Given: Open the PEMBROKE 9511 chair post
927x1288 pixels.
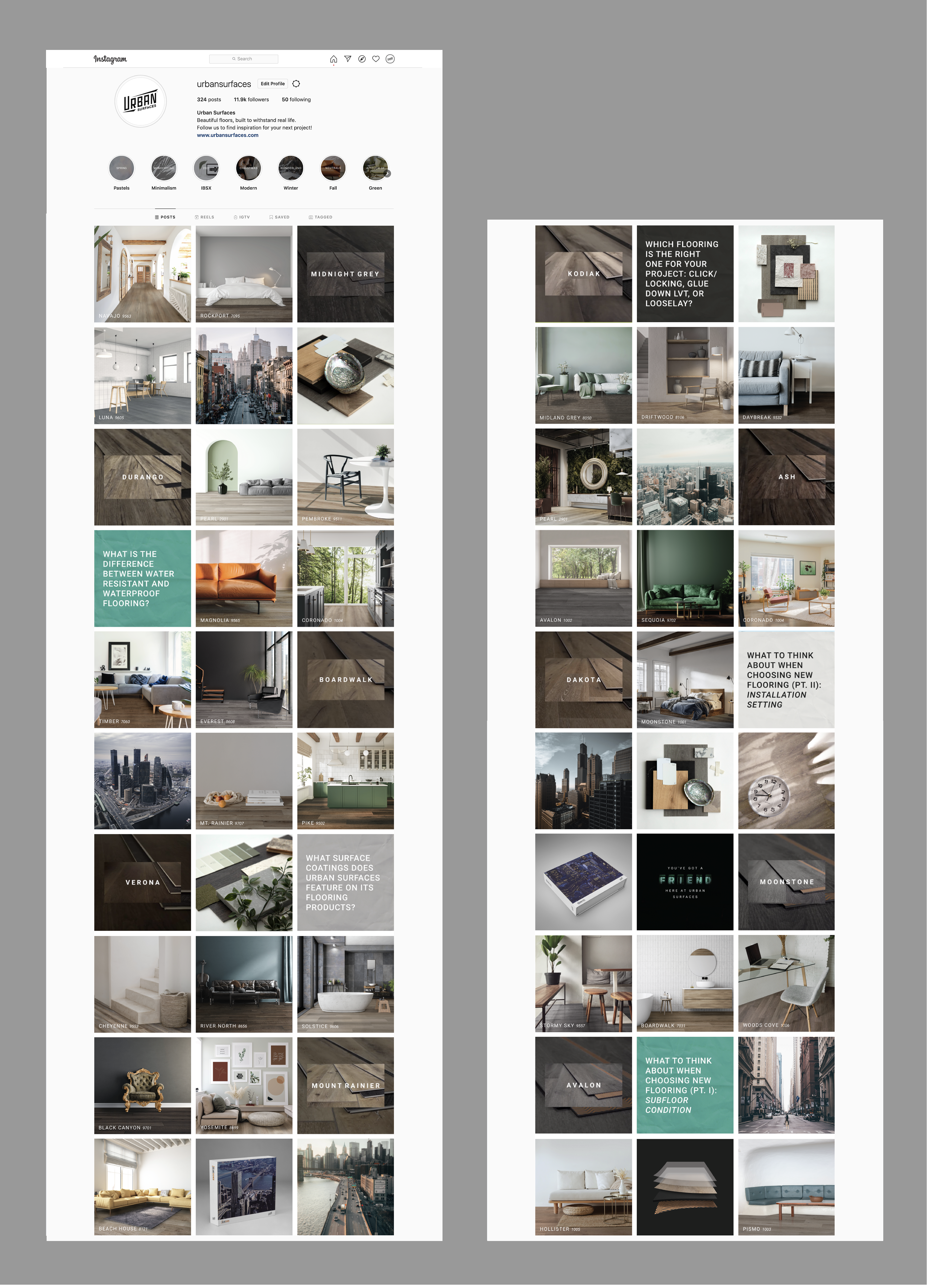Looking at the screenshot, I should [345, 477].
